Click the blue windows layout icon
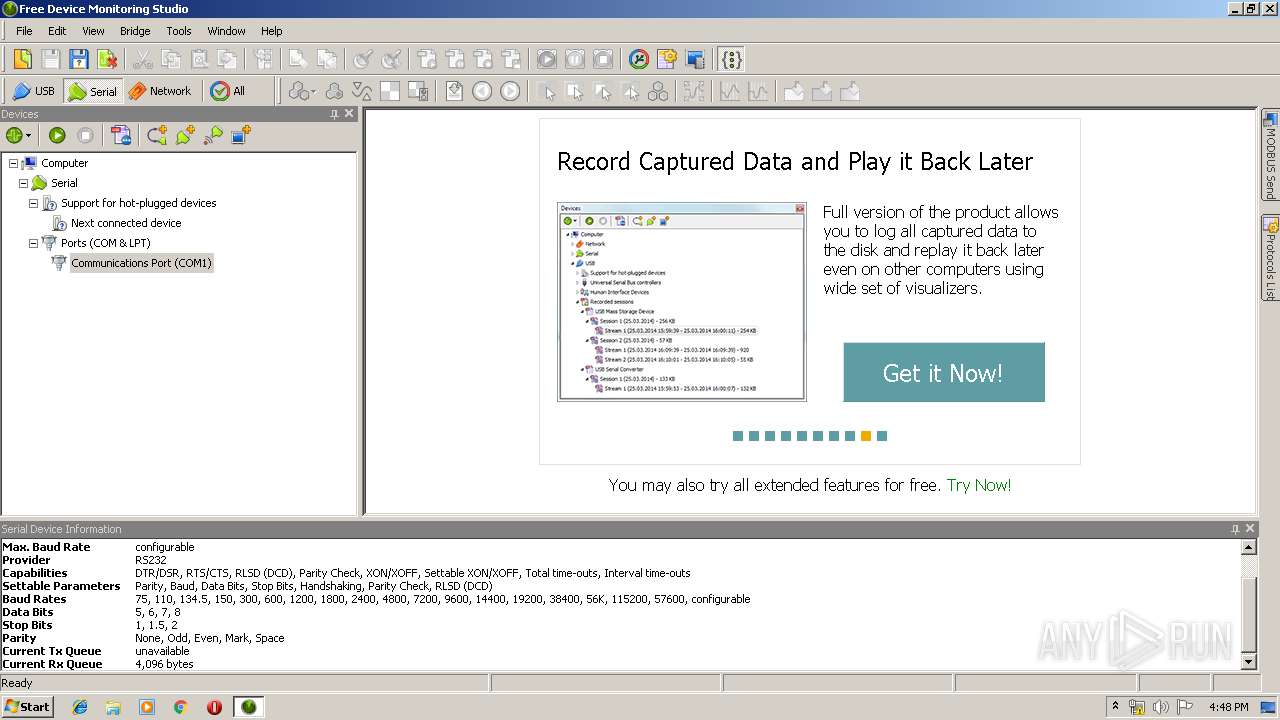 pos(695,59)
